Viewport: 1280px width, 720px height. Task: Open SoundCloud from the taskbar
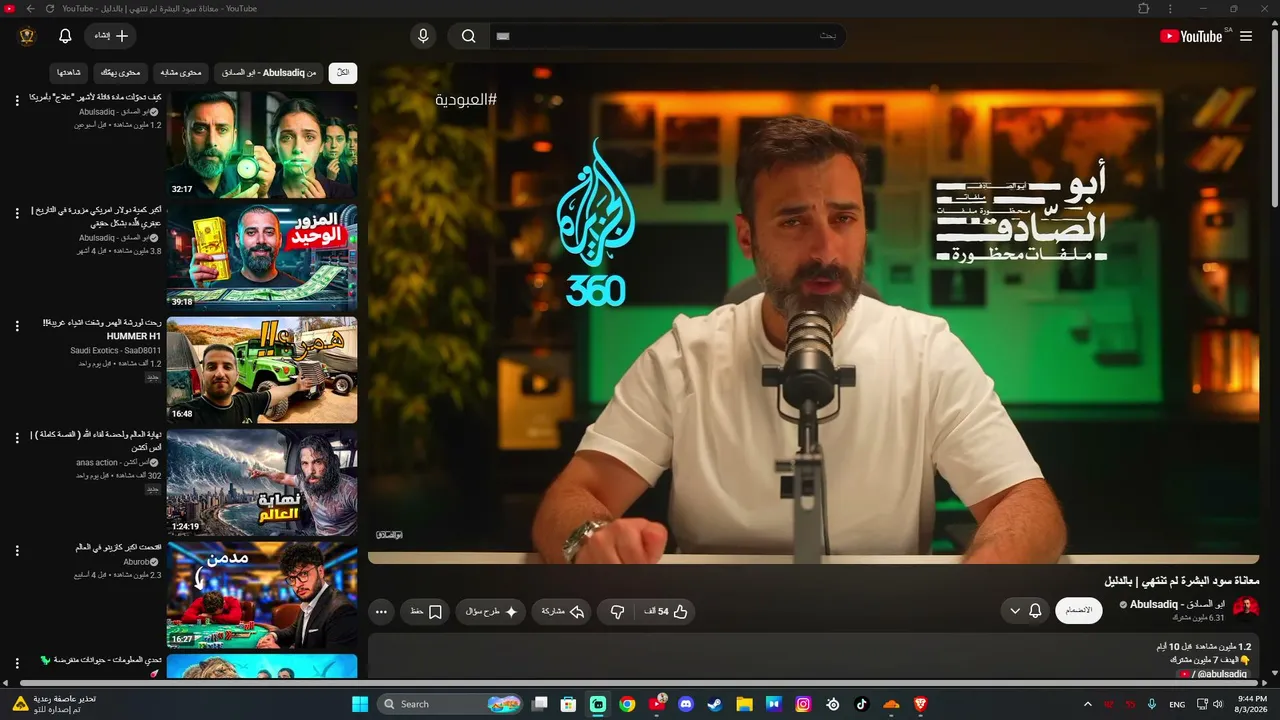[x=891, y=704]
